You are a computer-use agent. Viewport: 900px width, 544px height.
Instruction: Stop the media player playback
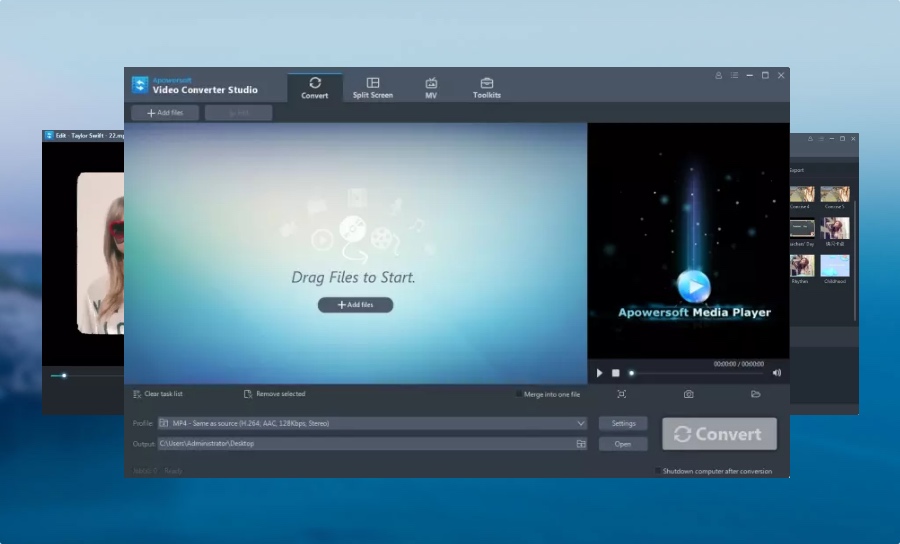coord(615,373)
